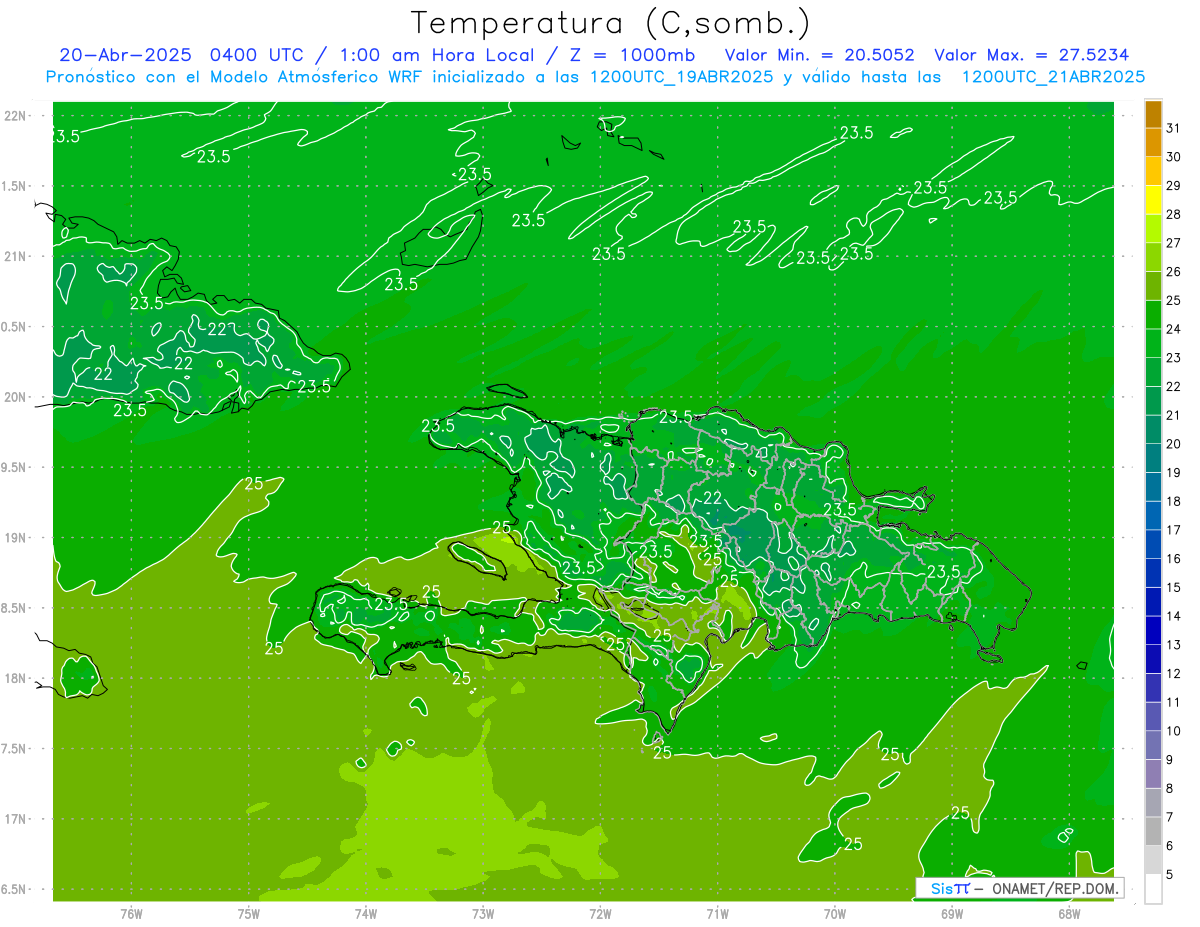Image resolution: width=1200 pixels, height=927 pixels.
Task: Pick the white swatch at the bottom of the color scale
Action: (x=1153, y=889)
